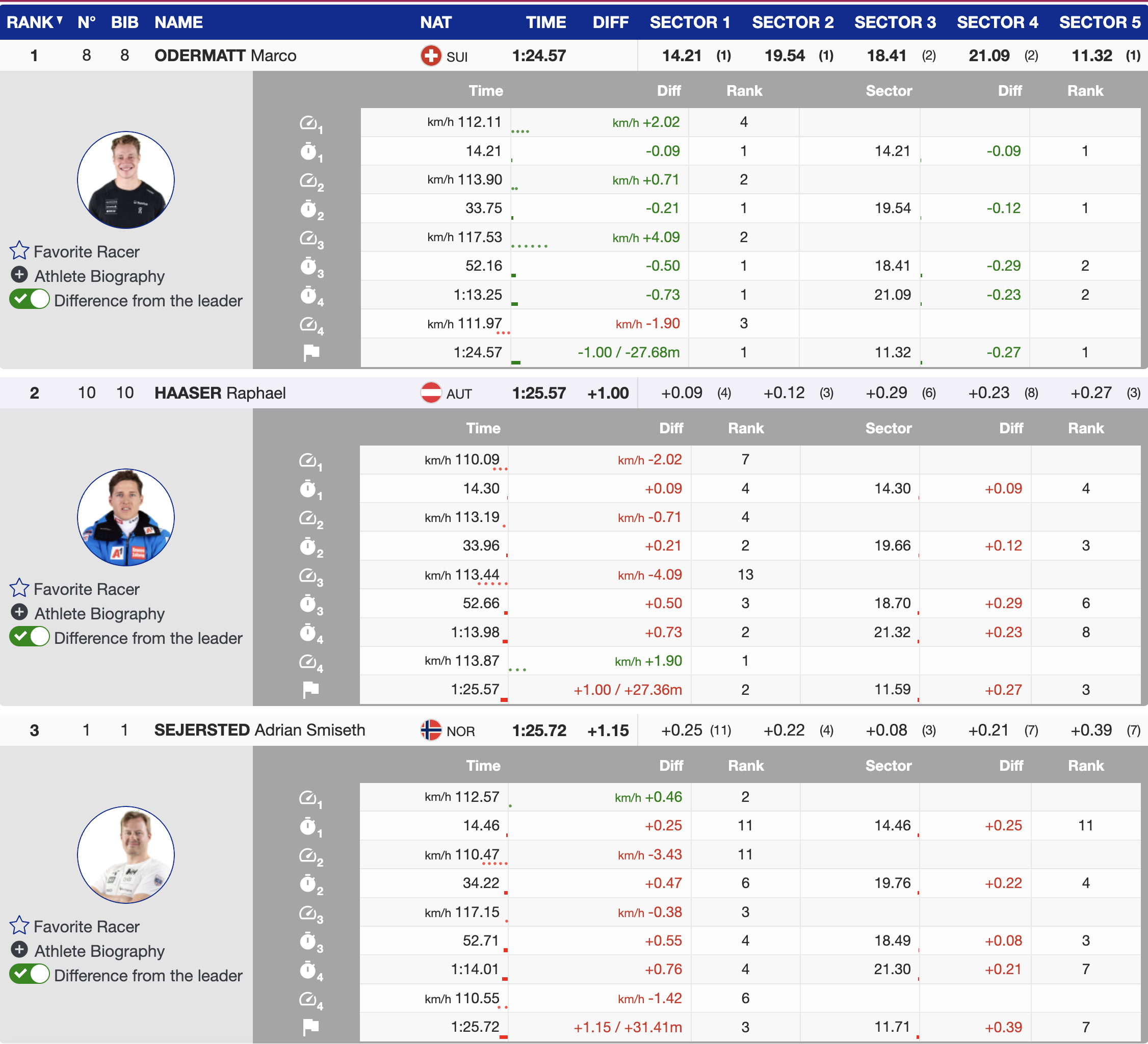The width and height of the screenshot is (1148, 1044).
Task: Click Haaser's Favorite Racer star icon
Action: click(x=19, y=588)
